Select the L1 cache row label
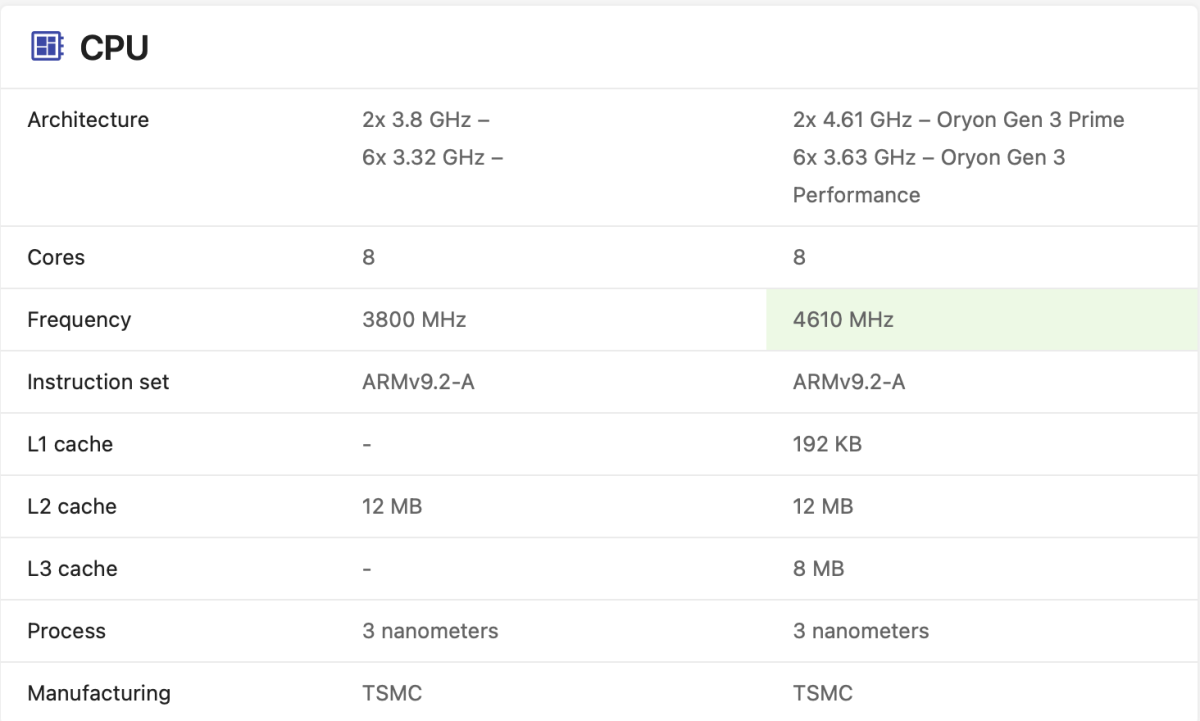The height and width of the screenshot is (721, 1200). click(70, 444)
